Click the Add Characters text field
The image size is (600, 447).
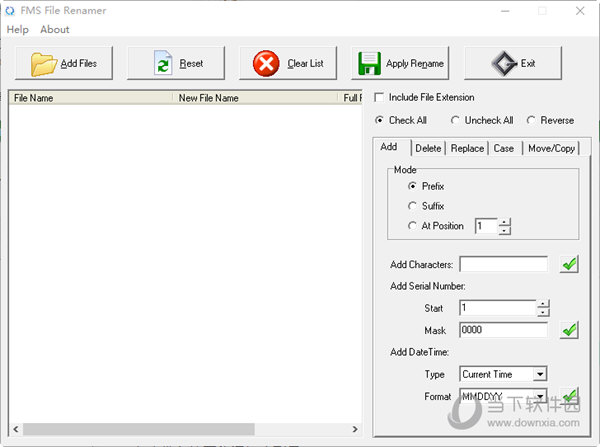tap(503, 264)
